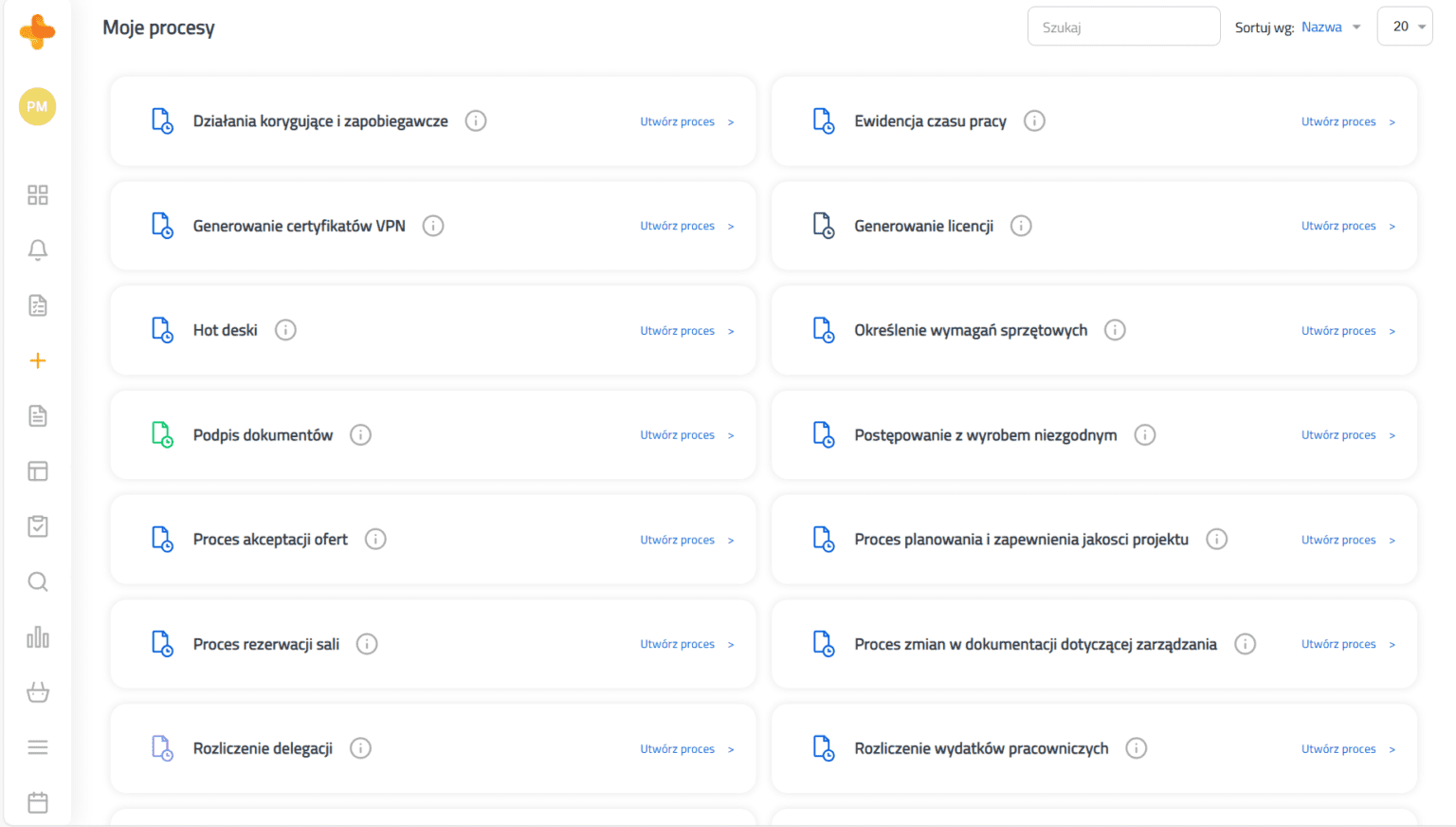The height and width of the screenshot is (827, 1456).
Task: Open the shopping basket icon in sidebar
Action: [x=37, y=691]
